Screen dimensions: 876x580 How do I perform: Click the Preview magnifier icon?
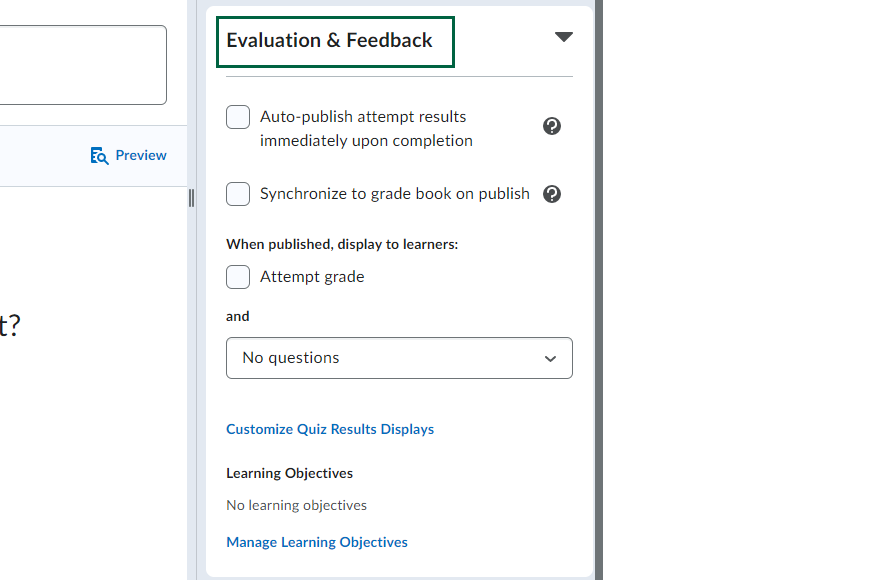tap(99, 155)
